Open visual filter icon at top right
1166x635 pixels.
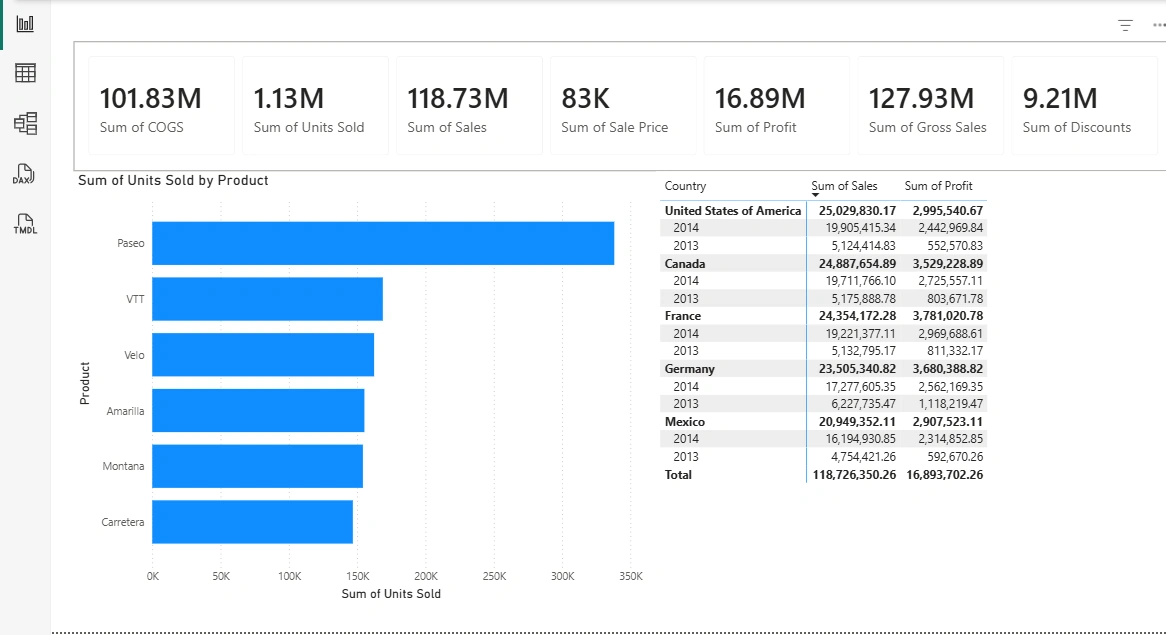coord(1125,25)
